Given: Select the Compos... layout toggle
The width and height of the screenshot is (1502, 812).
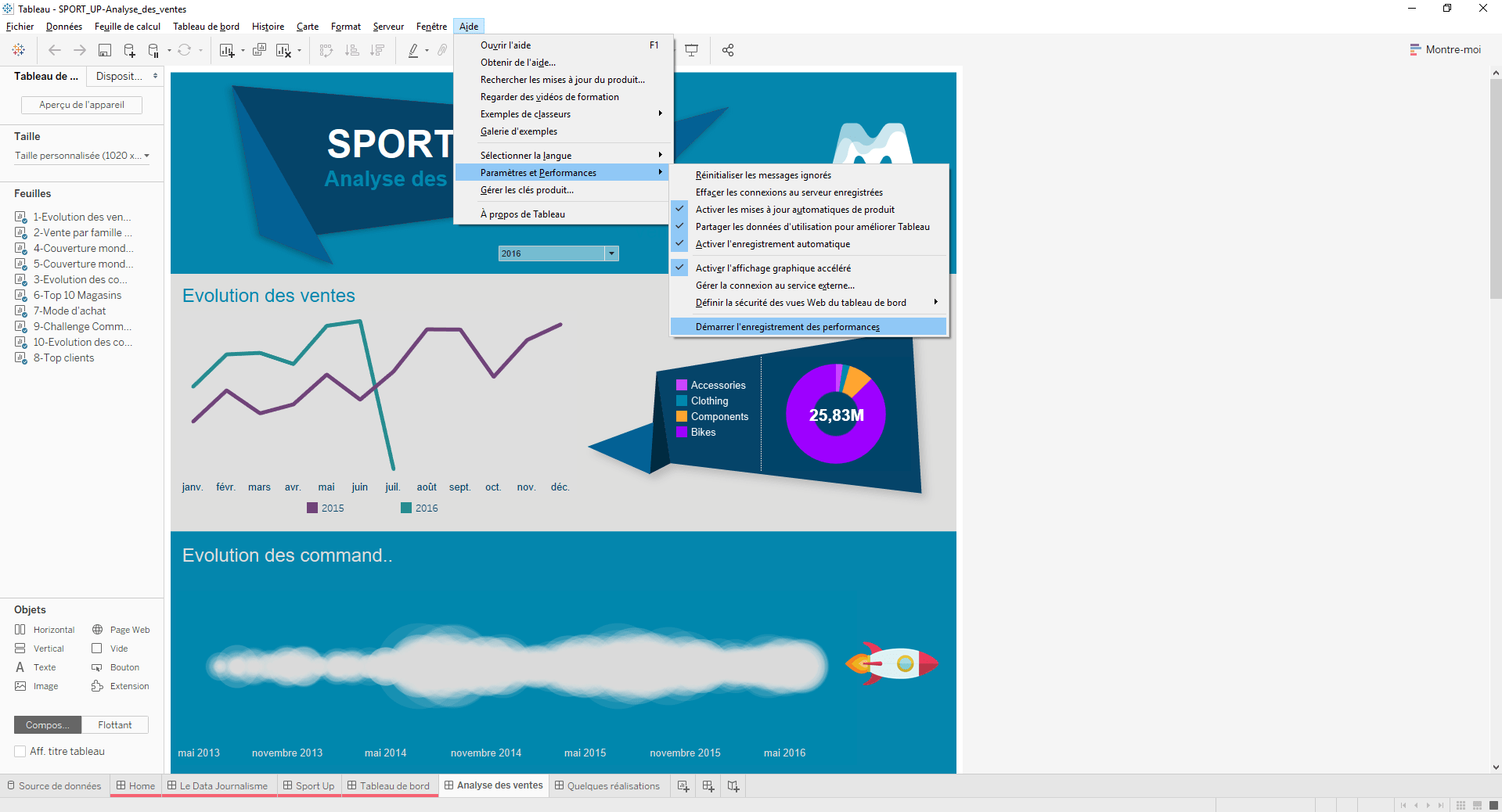Looking at the screenshot, I should (48, 725).
